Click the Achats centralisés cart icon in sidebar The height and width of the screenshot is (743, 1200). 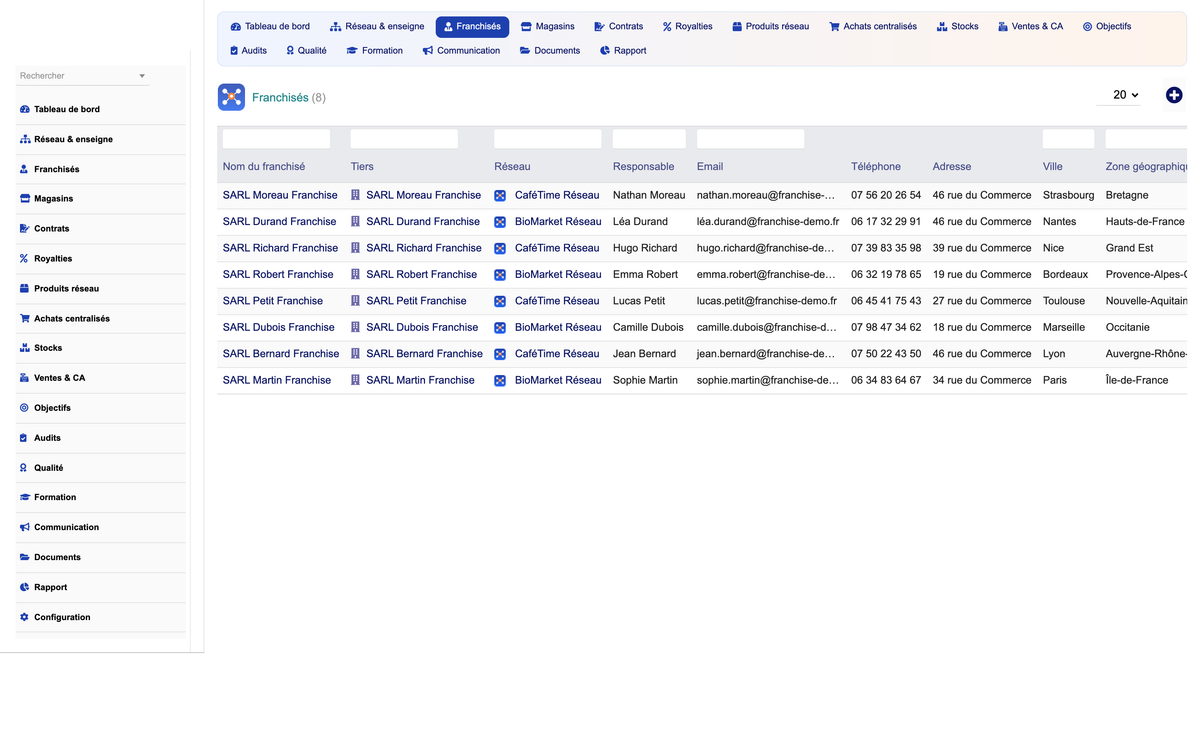24,318
